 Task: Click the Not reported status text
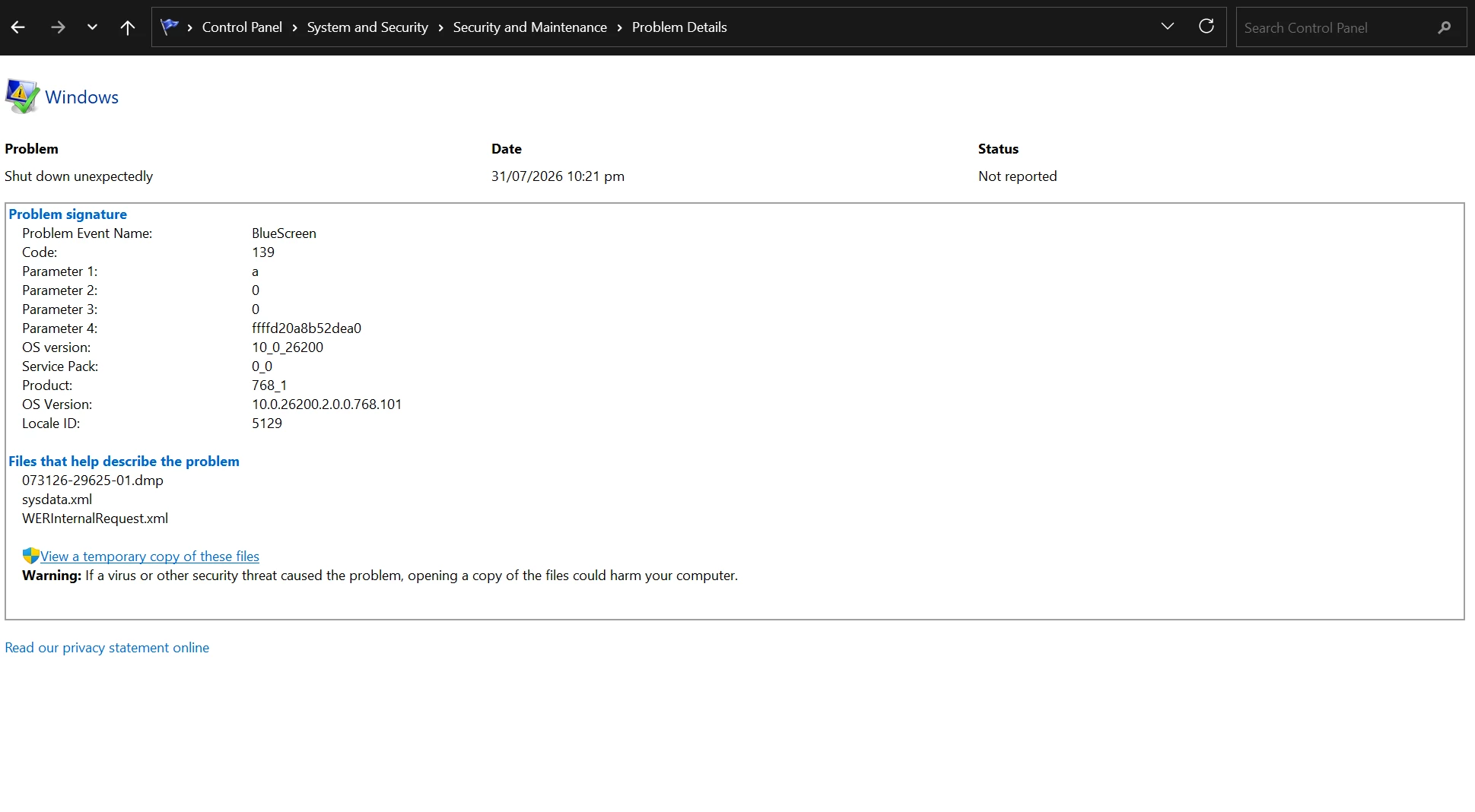click(x=1018, y=176)
